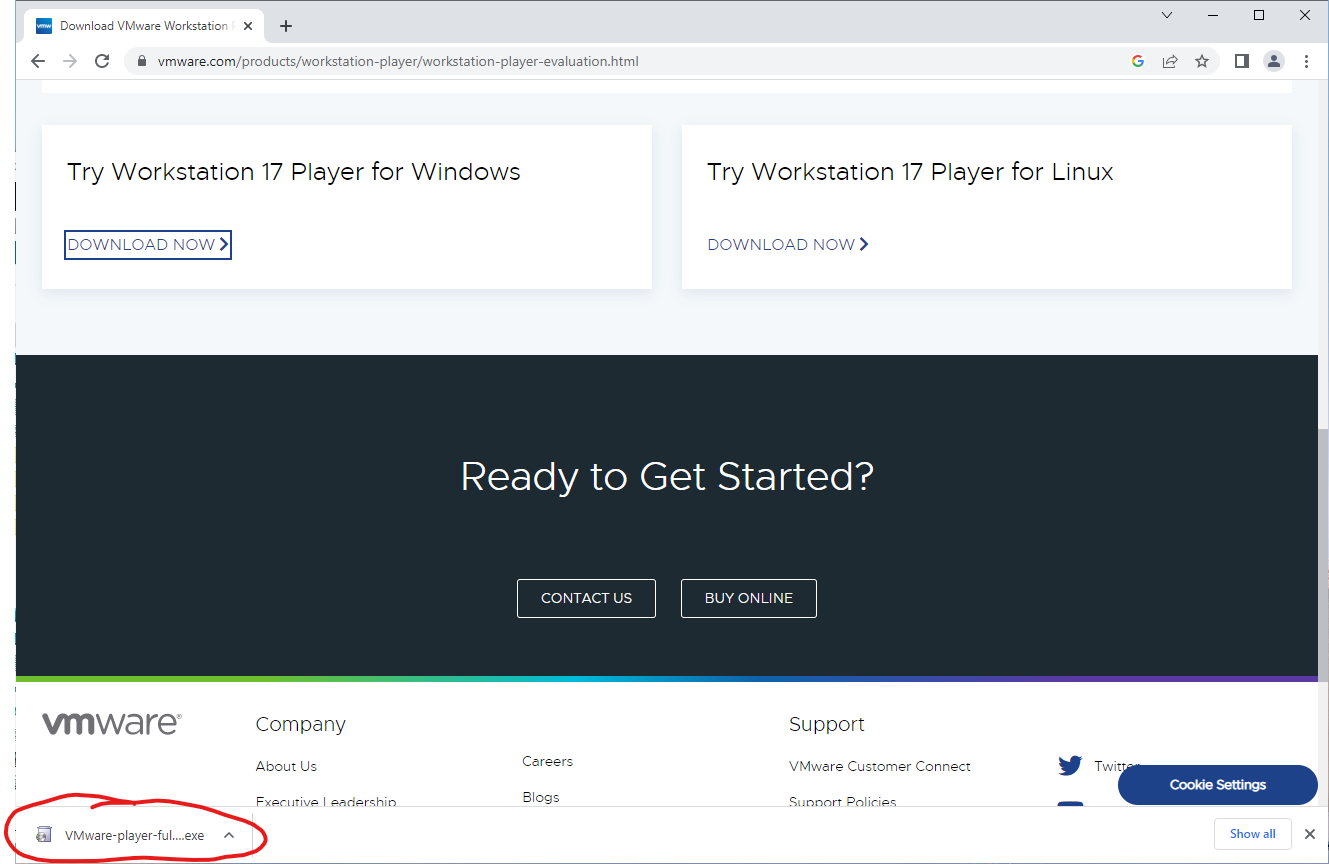Open the Chrome three-dot menu

[1306, 61]
